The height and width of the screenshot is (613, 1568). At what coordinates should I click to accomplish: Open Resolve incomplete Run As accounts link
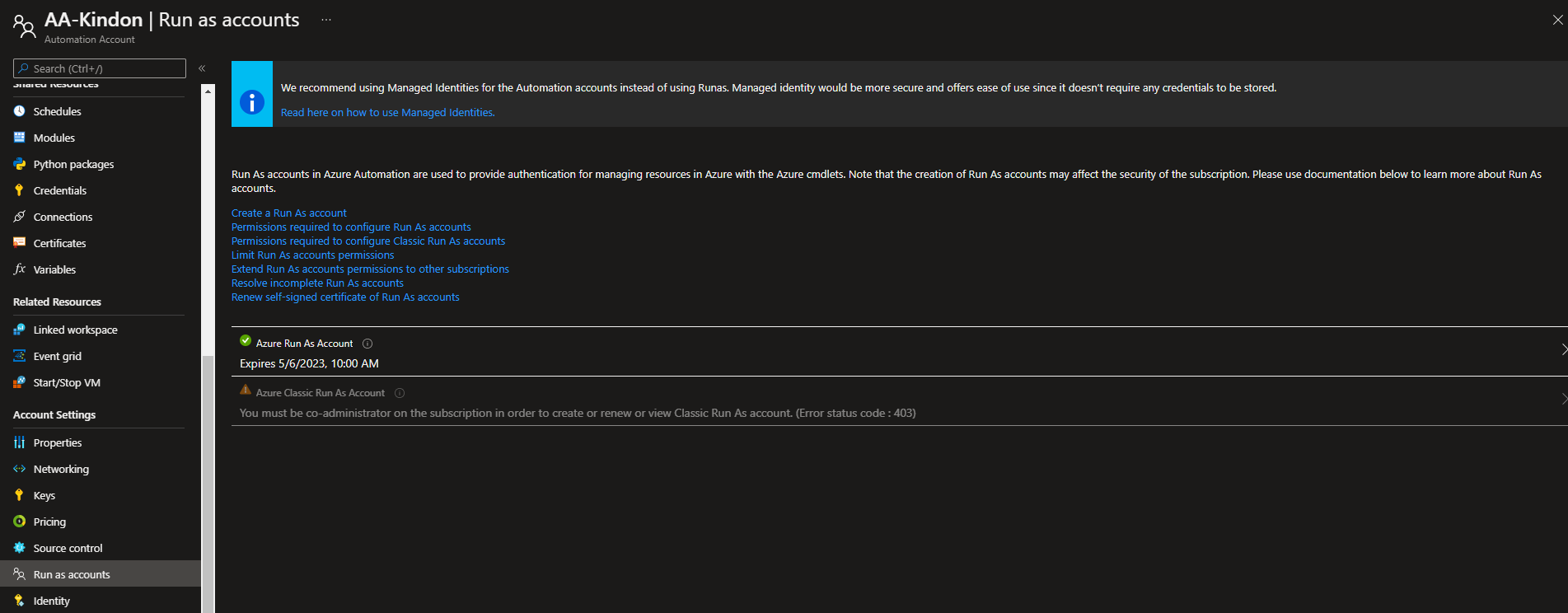click(x=317, y=283)
